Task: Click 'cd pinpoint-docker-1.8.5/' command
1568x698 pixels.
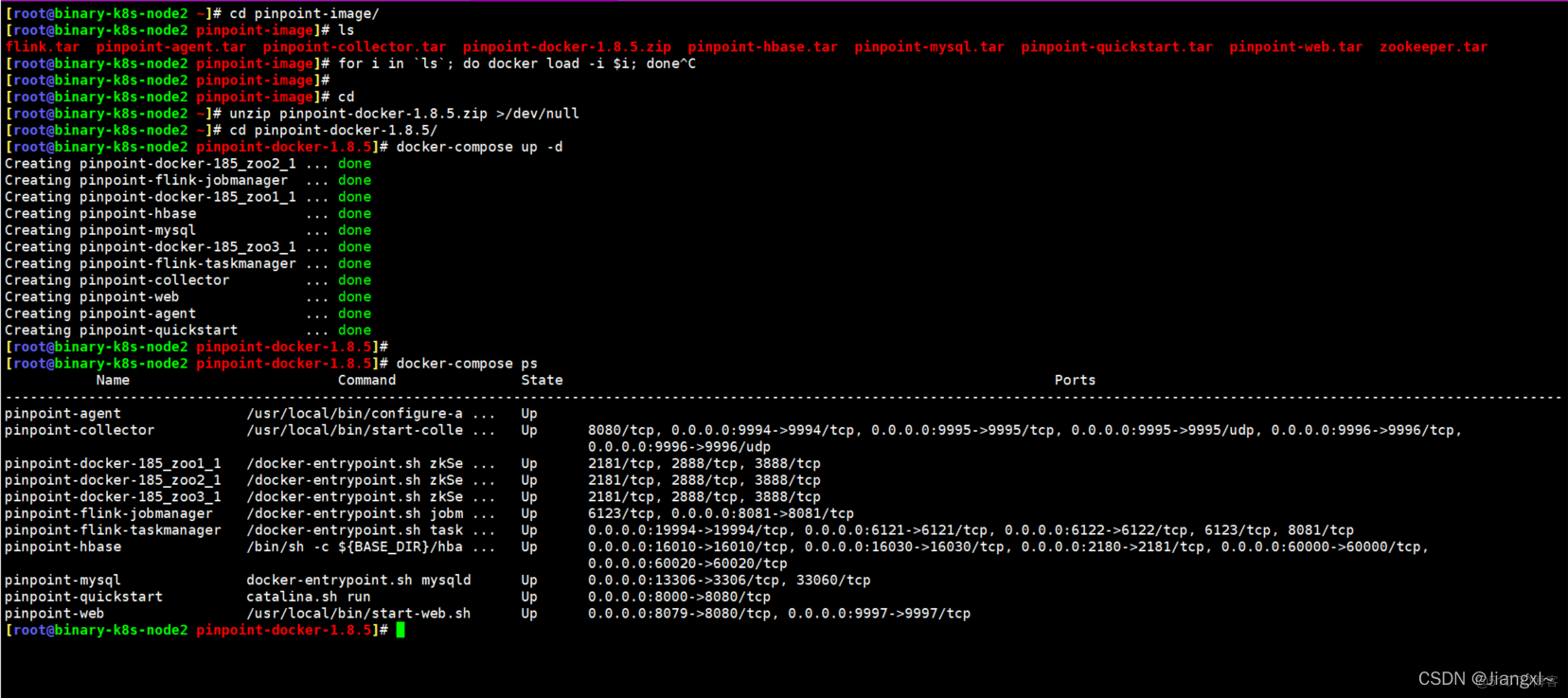Action: [x=333, y=131]
